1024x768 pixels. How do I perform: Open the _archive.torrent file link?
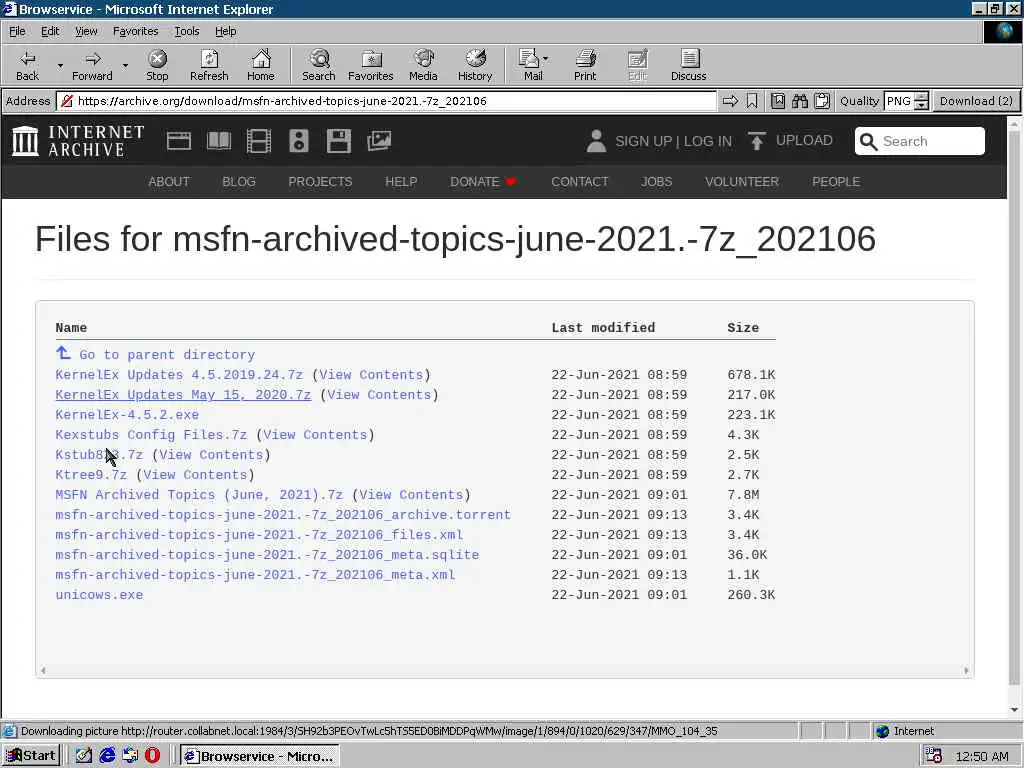click(283, 515)
